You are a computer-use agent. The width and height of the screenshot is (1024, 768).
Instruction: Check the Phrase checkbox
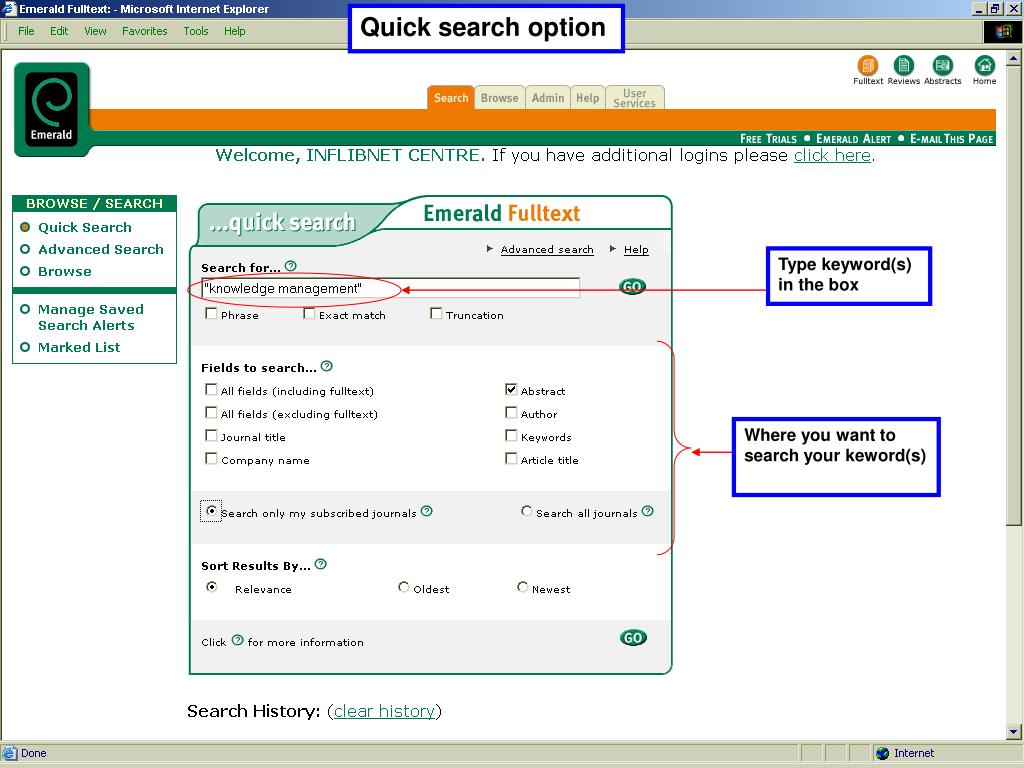click(211, 313)
